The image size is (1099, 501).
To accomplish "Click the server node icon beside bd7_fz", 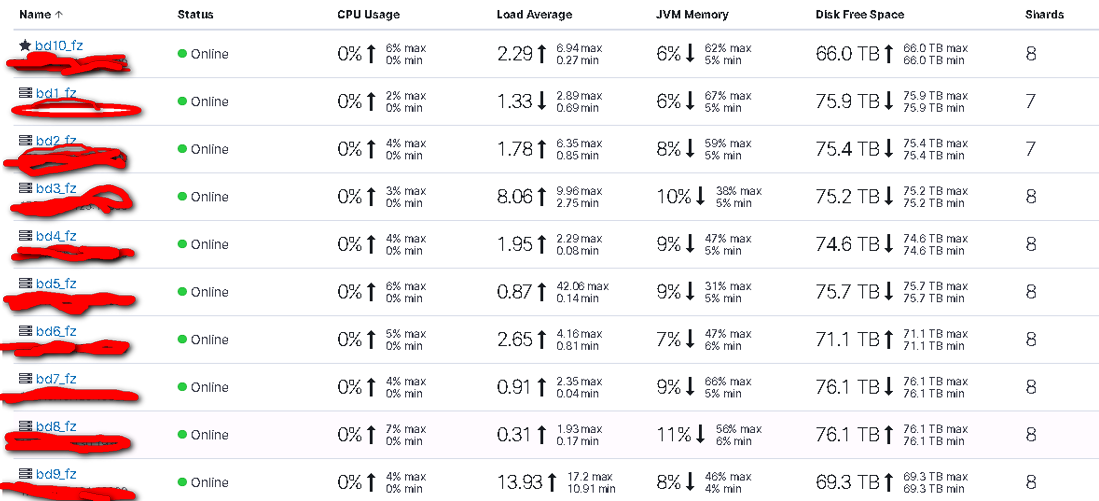I will pyautogui.click(x=25, y=379).
